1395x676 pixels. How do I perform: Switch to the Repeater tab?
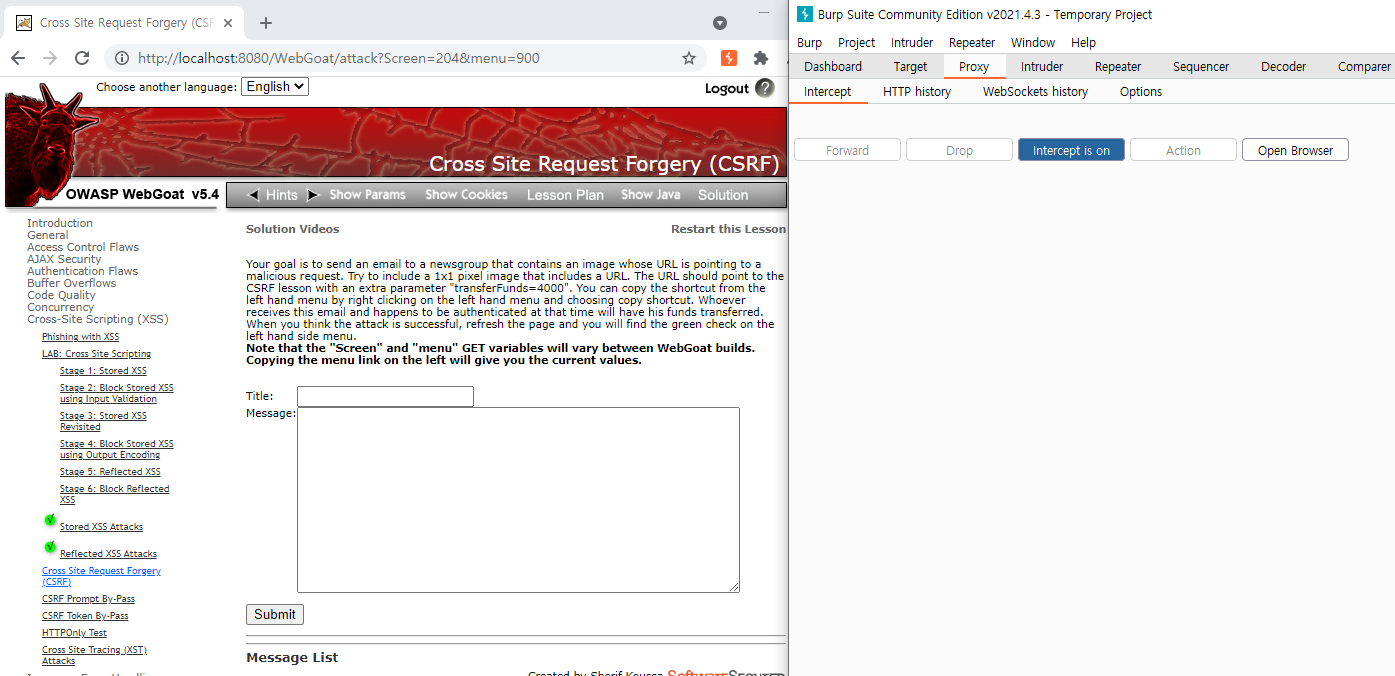(1118, 66)
